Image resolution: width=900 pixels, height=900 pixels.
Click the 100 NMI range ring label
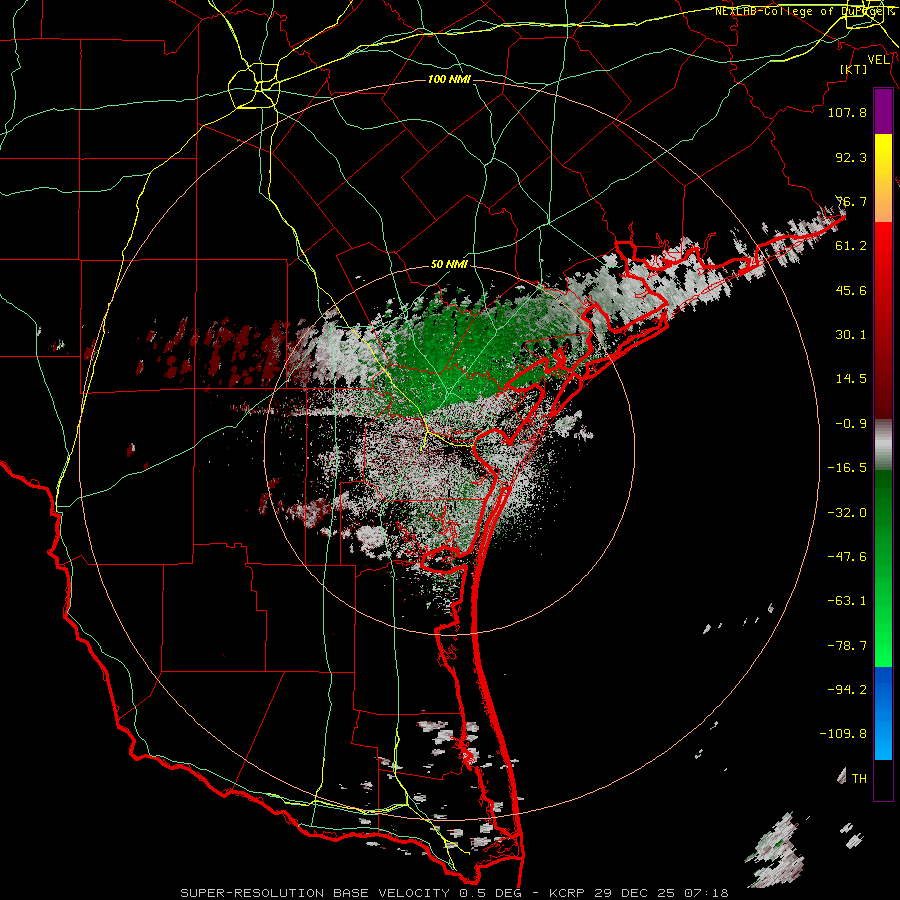(449, 79)
